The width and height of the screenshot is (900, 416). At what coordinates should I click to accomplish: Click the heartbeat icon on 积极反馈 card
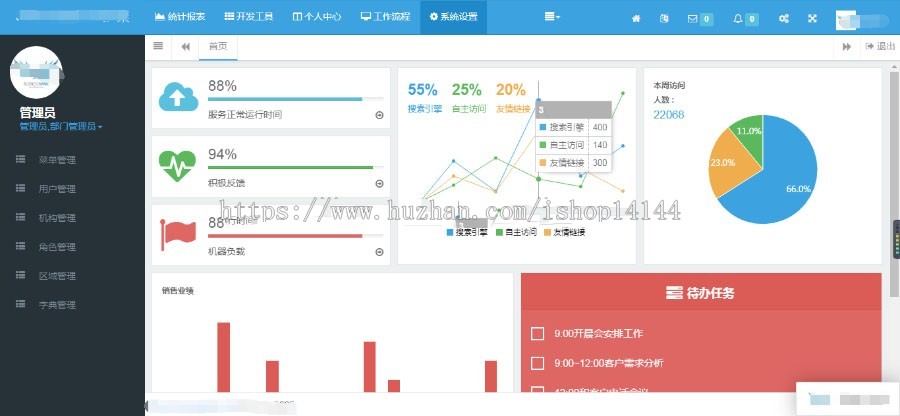177,166
